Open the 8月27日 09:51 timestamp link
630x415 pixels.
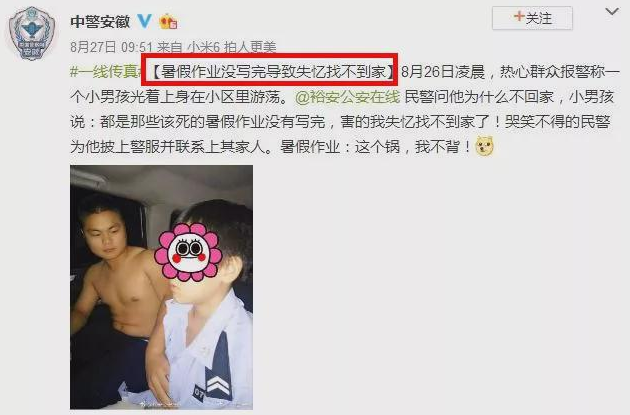pyautogui.click(x=111, y=47)
